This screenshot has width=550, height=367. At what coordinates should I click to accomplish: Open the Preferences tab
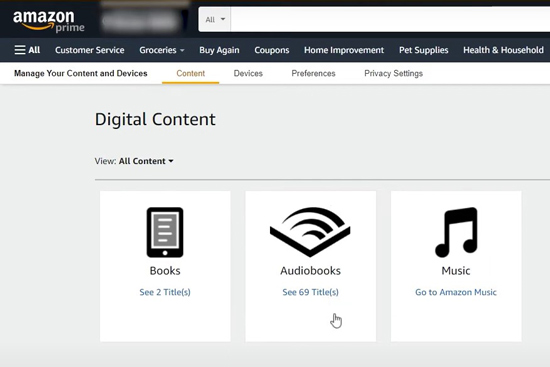313,73
